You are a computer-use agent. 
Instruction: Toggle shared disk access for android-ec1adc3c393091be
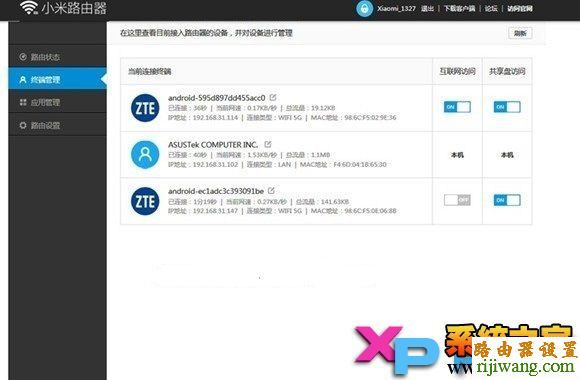click(507, 200)
